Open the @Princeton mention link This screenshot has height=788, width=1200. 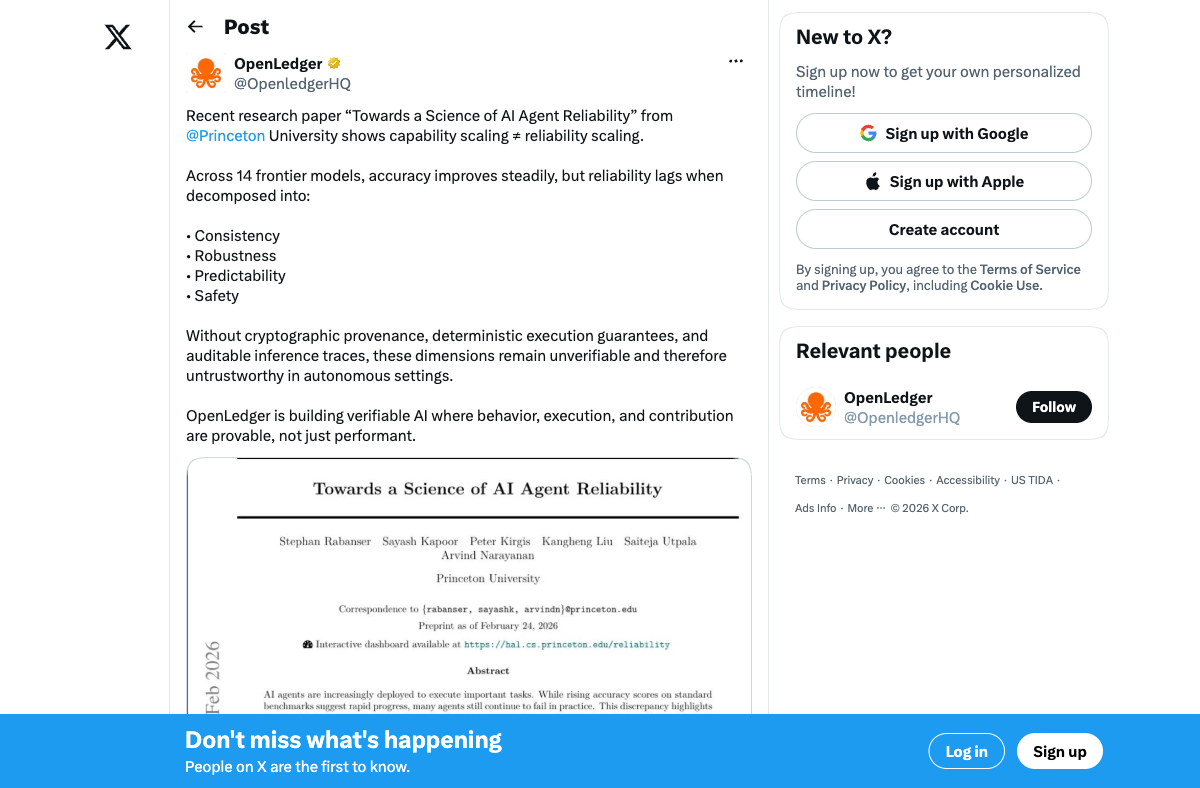(225, 136)
